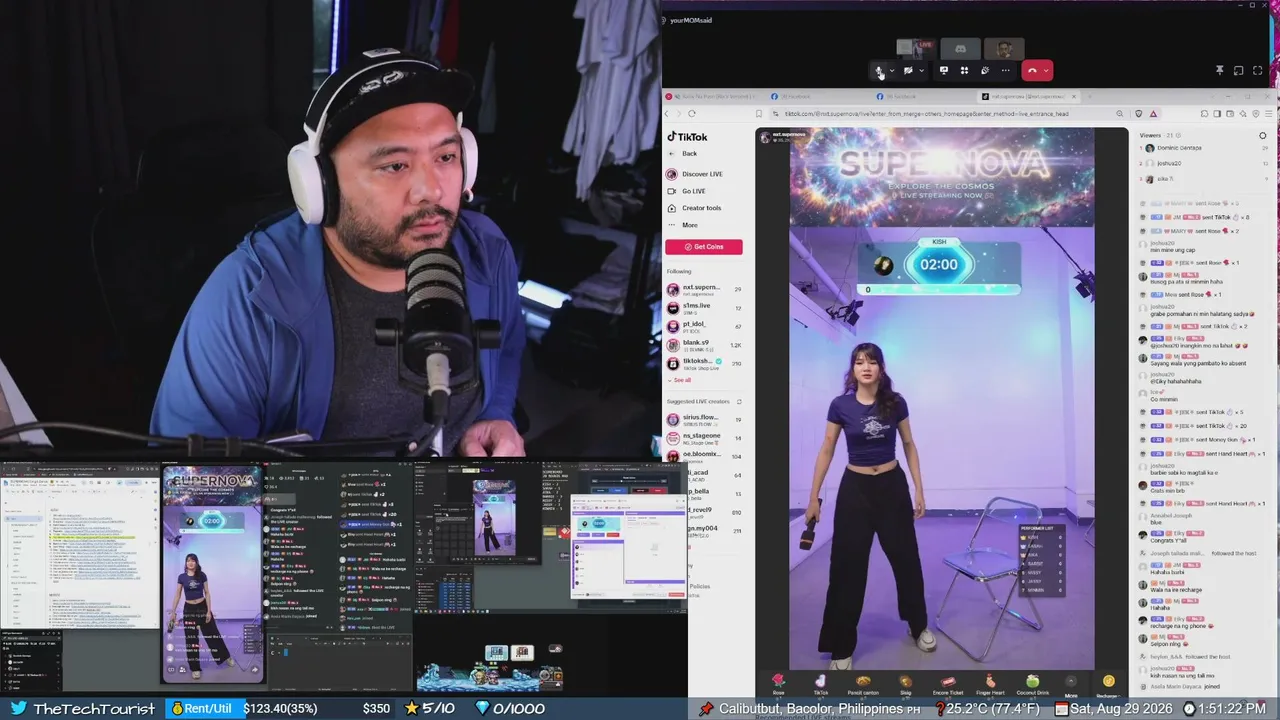The height and width of the screenshot is (720, 1280).
Task: Open the ns_stageone suggested creator
Action: (704, 438)
